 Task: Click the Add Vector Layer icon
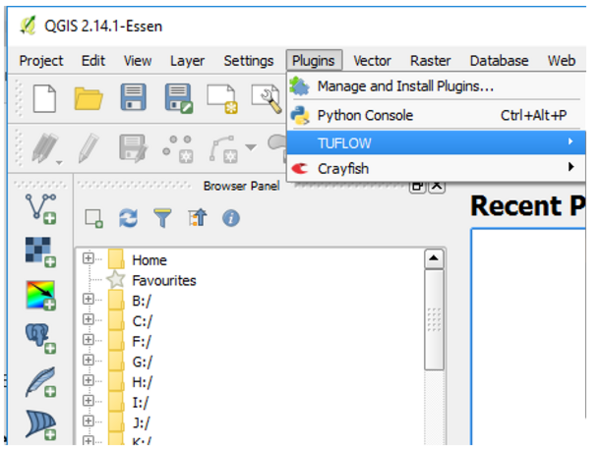[39, 208]
